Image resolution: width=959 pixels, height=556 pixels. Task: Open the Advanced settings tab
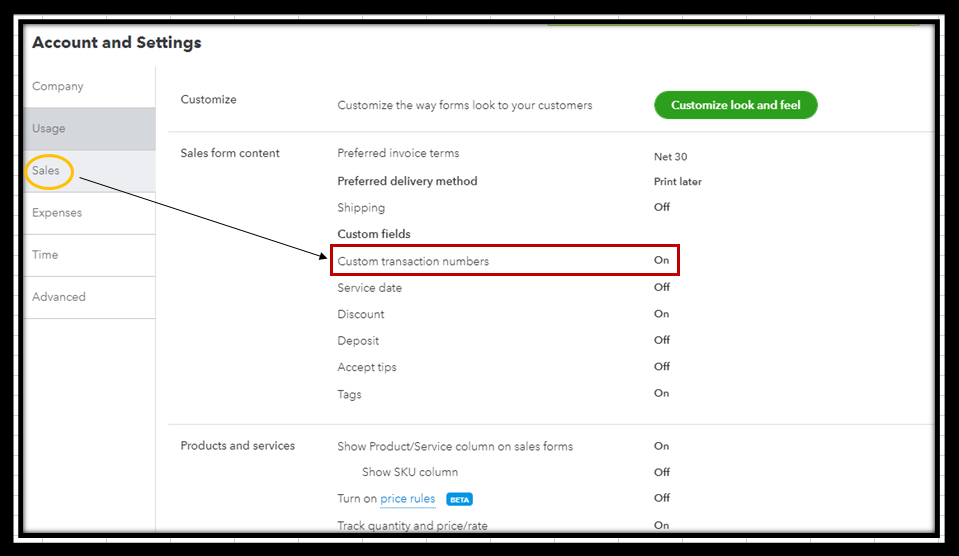[59, 297]
